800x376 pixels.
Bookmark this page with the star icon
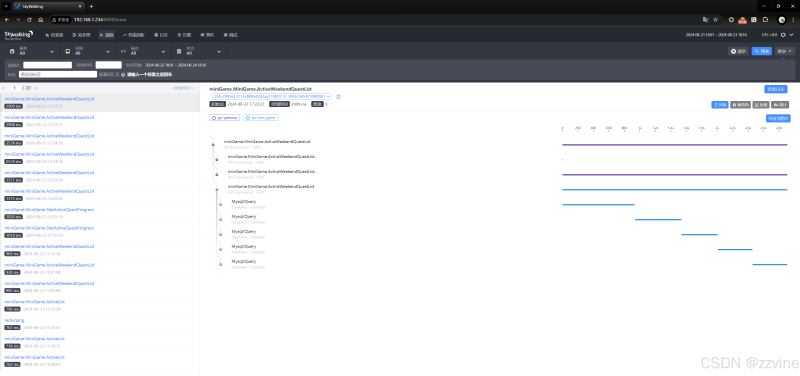(x=715, y=19)
